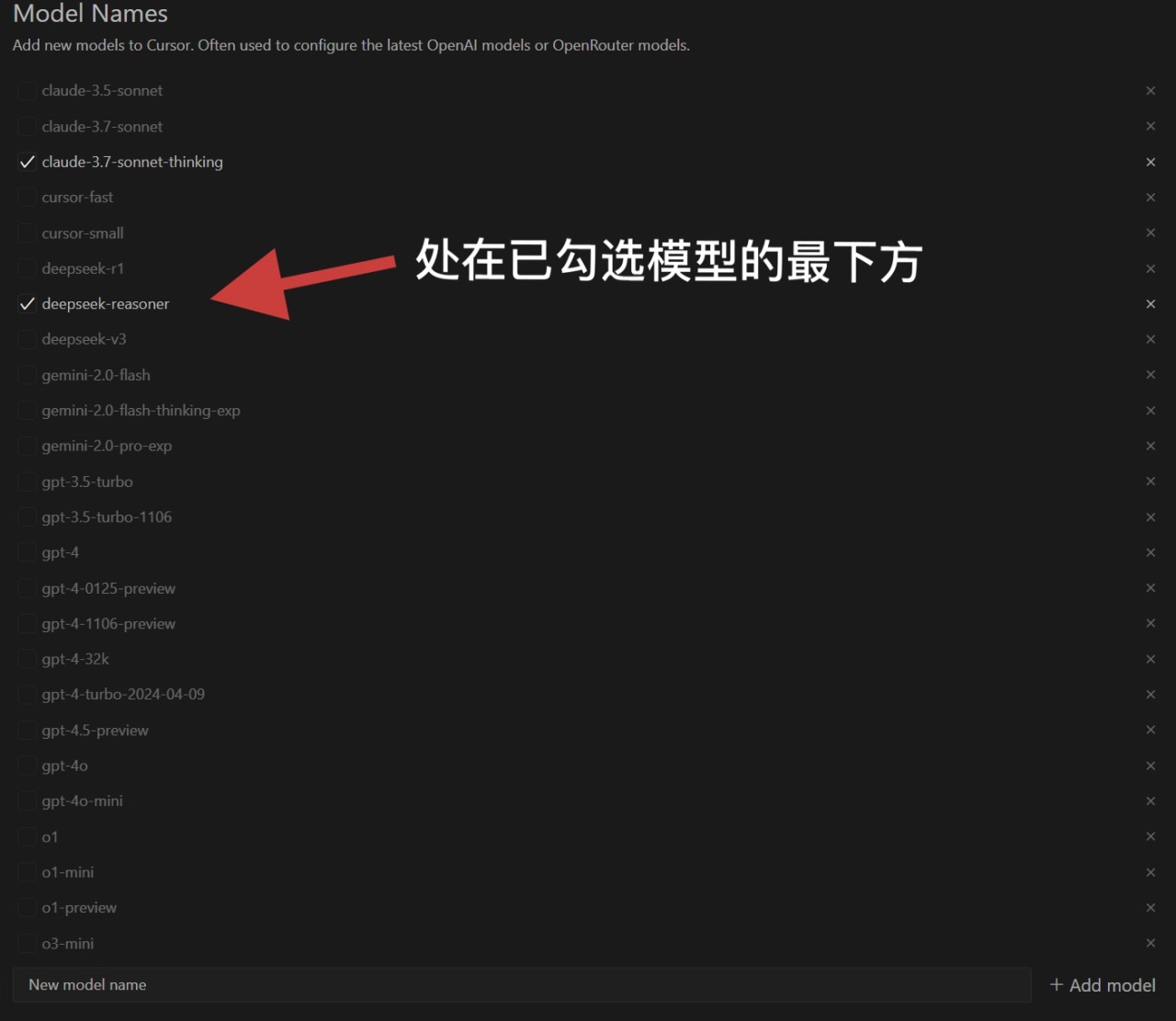This screenshot has height=1021, width=1176.
Task: Tick the o1-preview checkbox
Action: (x=27, y=908)
